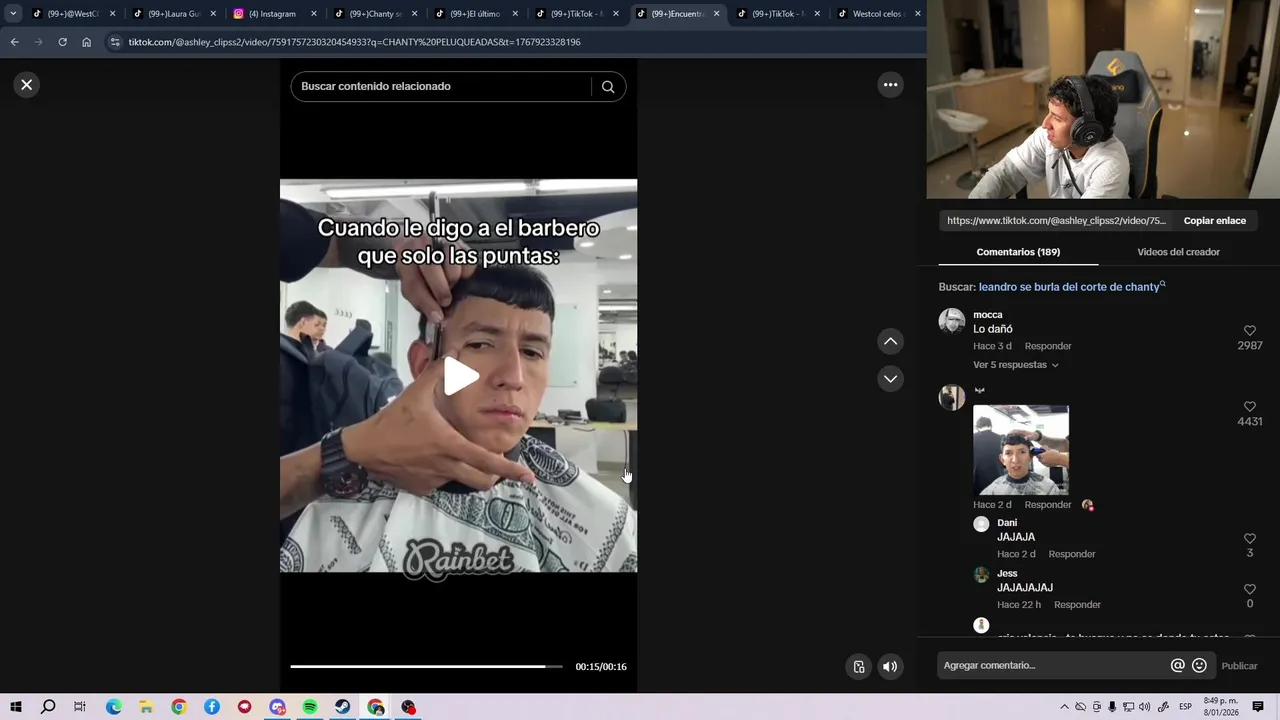Open Windows notification center icon
The height and width of the screenshot is (720, 1280).
[1258, 707]
